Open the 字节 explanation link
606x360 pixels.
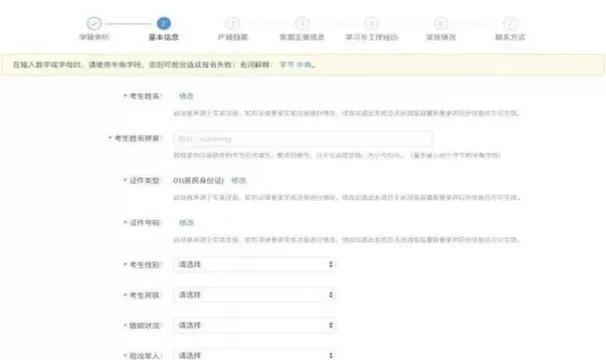coord(286,65)
